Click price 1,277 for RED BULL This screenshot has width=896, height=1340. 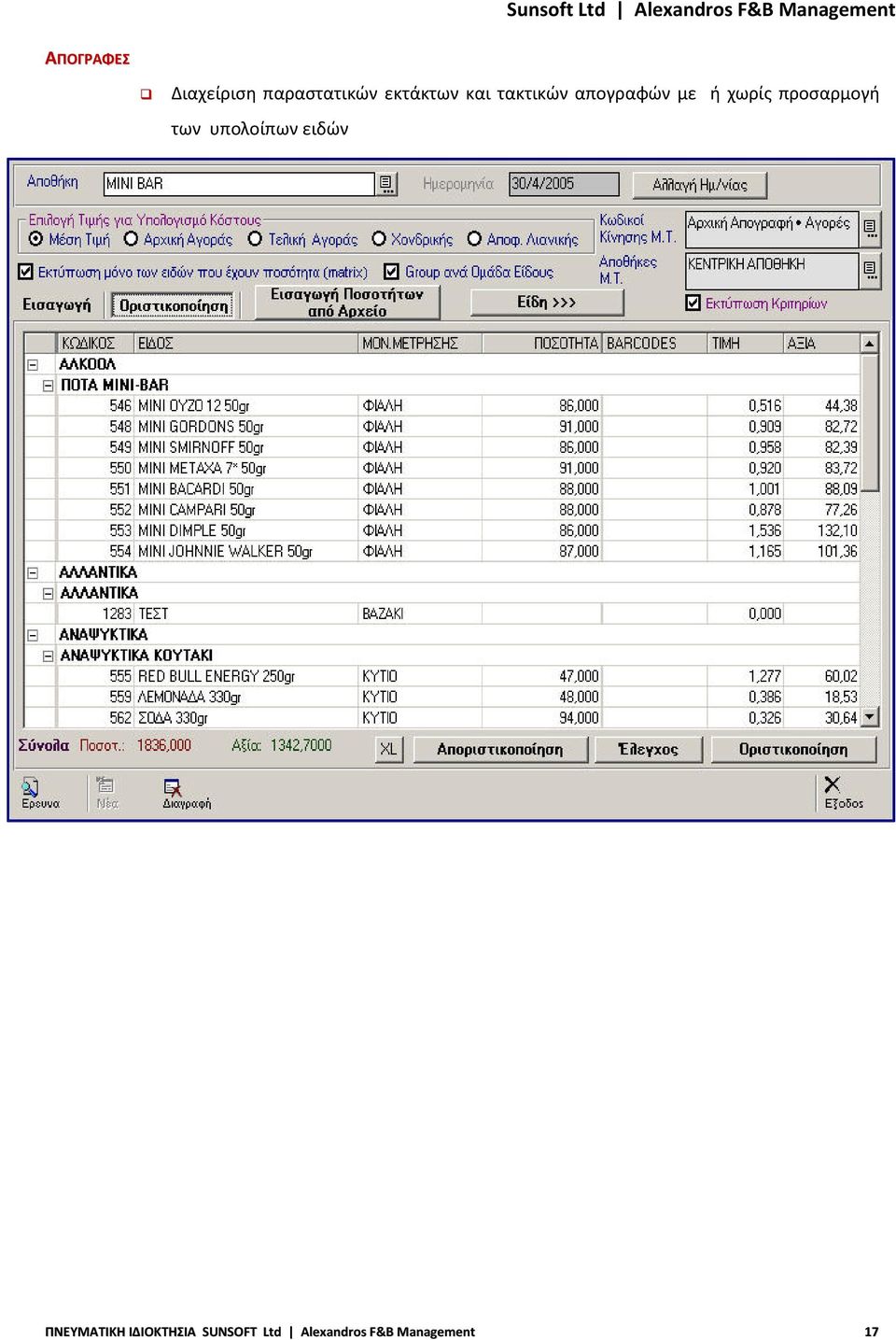pyautogui.click(x=764, y=676)
